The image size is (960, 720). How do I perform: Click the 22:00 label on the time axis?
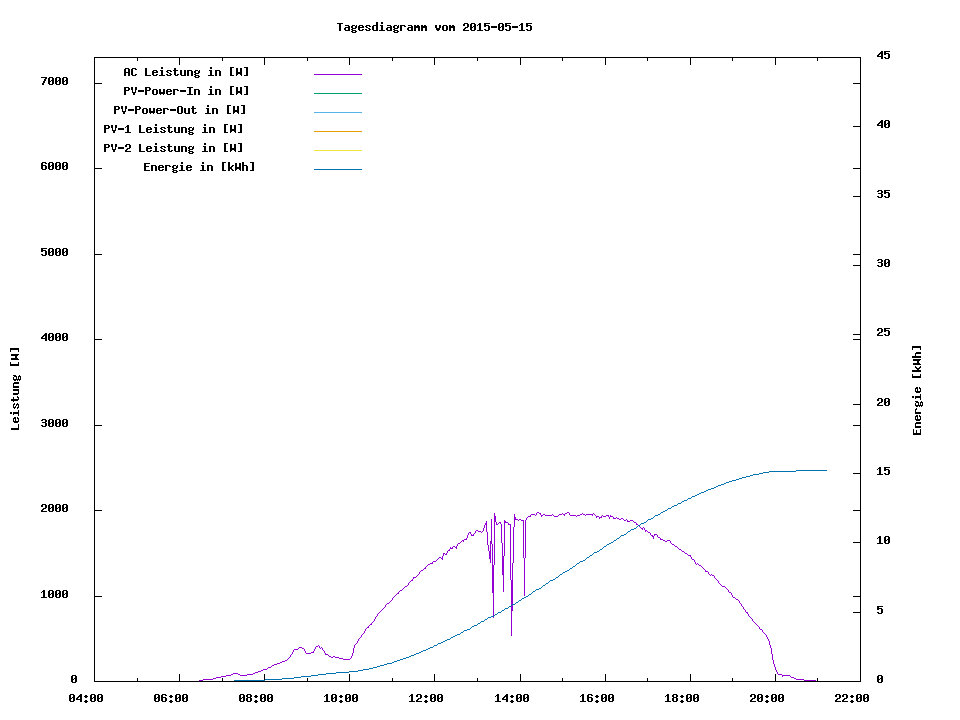pyautogui.click(x=852, y=698)
